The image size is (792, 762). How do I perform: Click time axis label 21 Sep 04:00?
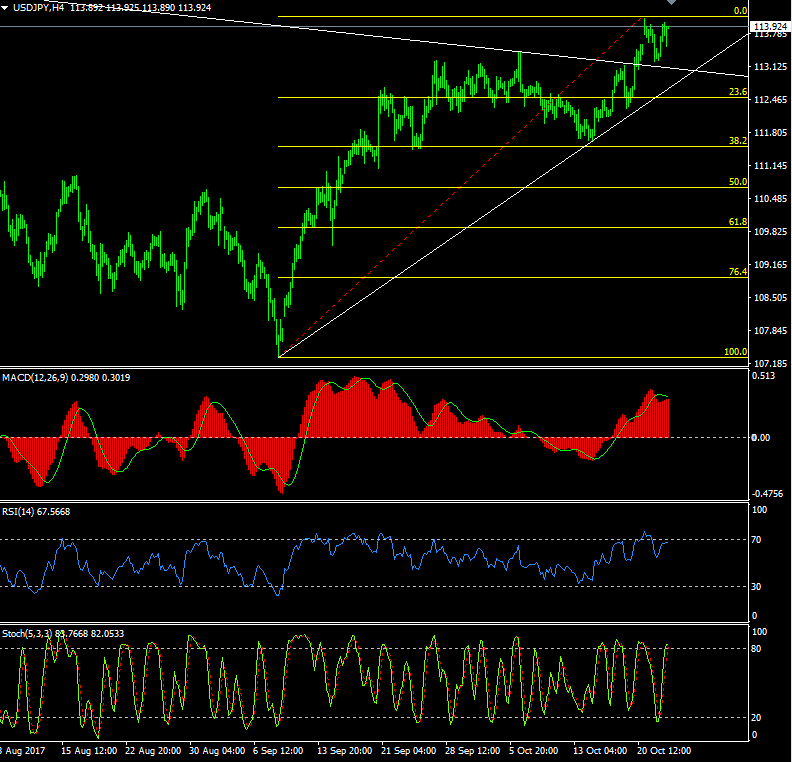[x=409, y=750]
